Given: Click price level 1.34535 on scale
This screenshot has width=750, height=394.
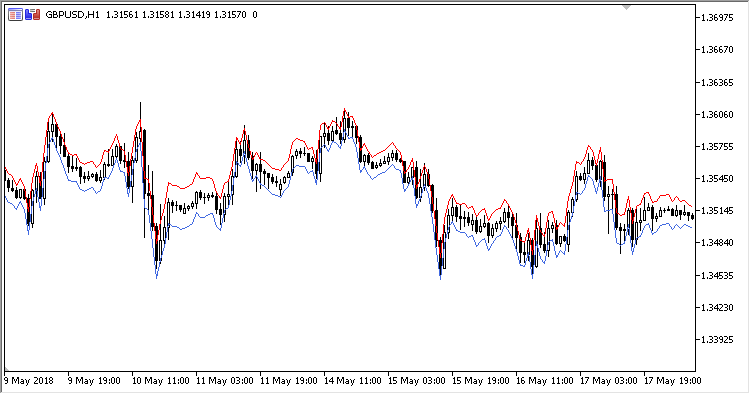Looking at the screenshot, I should tap(717, 275).
